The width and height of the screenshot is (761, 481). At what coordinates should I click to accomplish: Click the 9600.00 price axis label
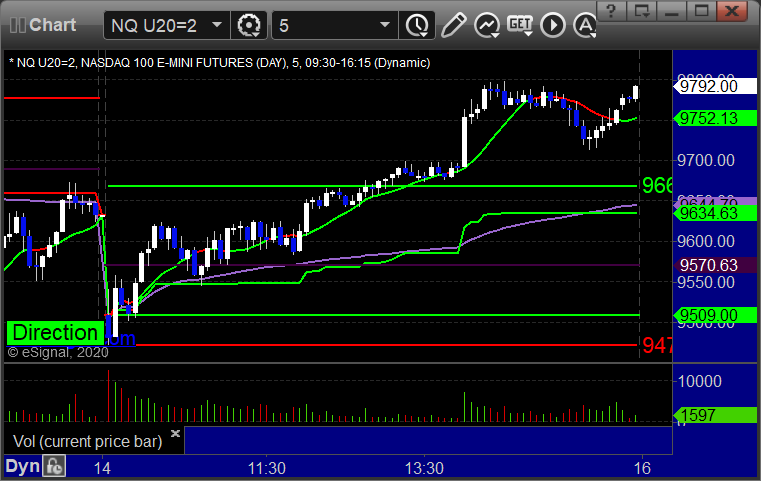706,241
